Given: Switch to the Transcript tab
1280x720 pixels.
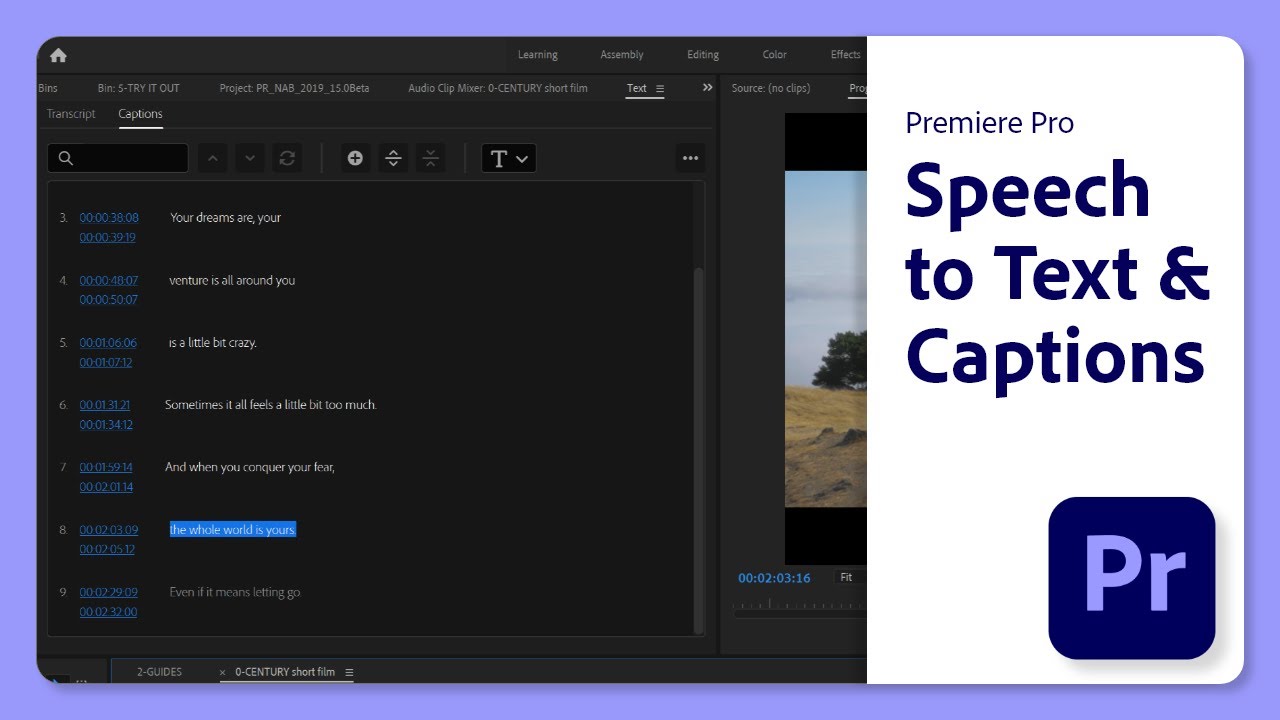Looking at the screenshot, I should (x=71, y=114).
